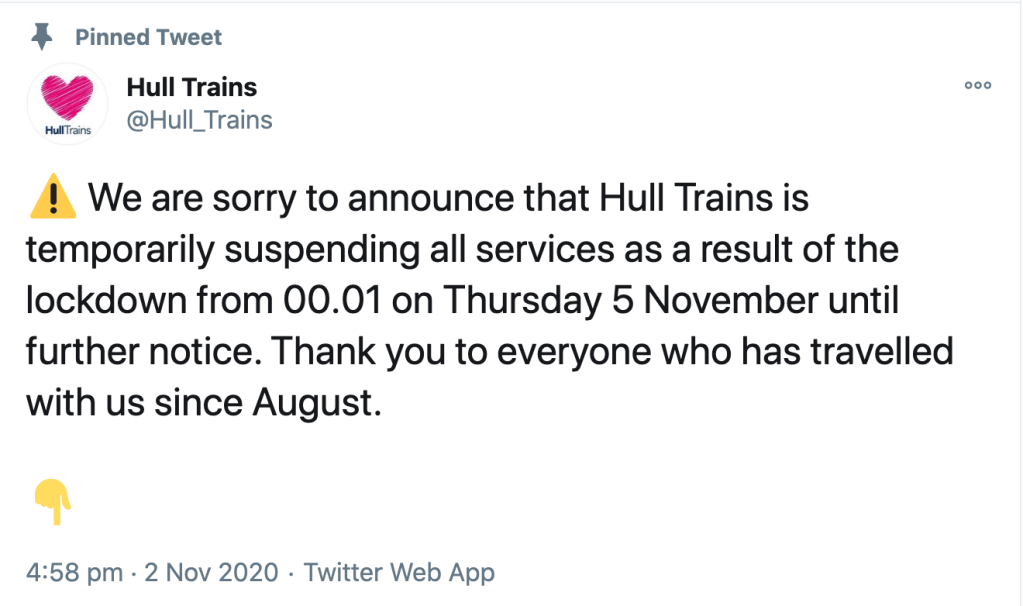Click '00.01' in the tweet
Screen dimensions: 1023x606
coord(338,300)
